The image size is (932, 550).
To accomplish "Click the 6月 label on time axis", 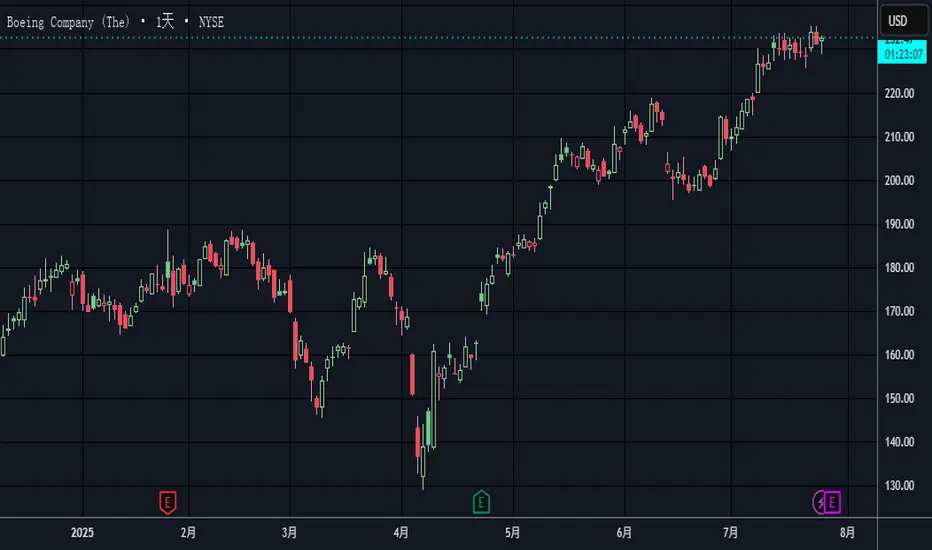I will point(624,533).
